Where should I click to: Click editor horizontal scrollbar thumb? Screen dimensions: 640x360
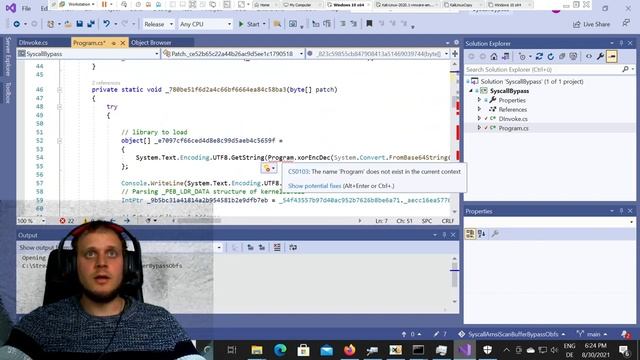(199, 221)
